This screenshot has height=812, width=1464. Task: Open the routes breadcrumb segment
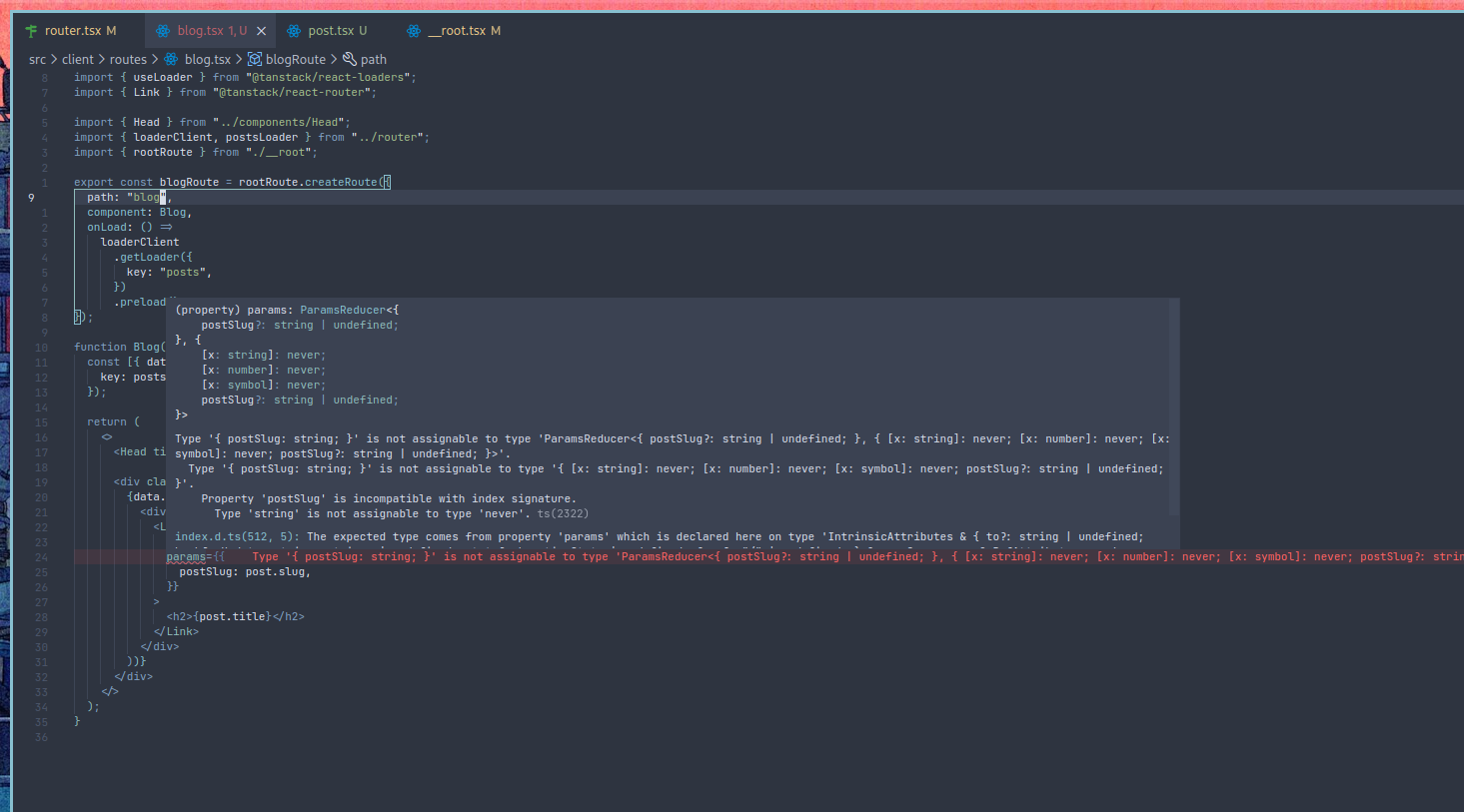(128, 60)
